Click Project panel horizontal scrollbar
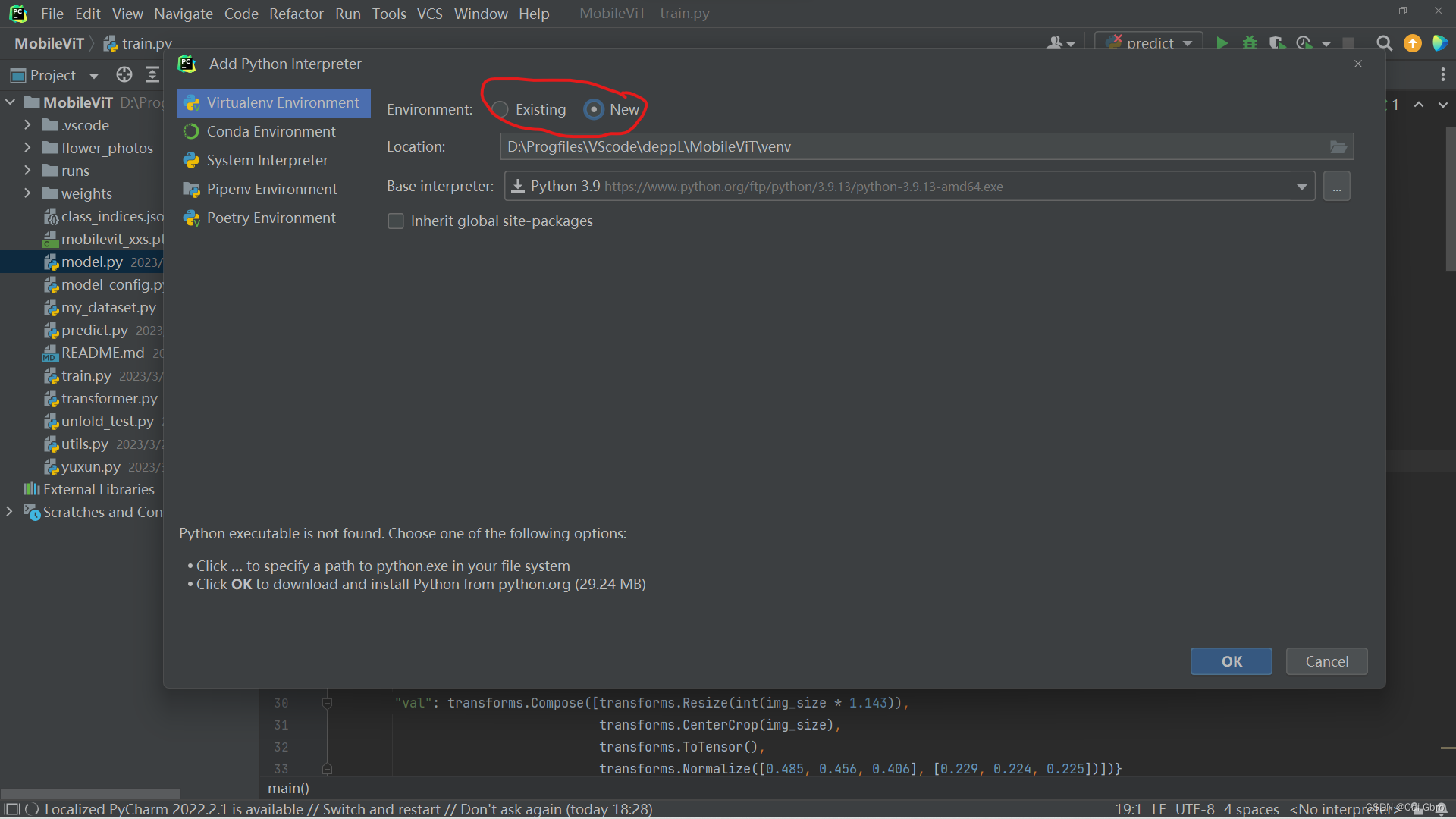This screenshot has width=1456, height=819. pyautogui.click(x=90, y=793)
